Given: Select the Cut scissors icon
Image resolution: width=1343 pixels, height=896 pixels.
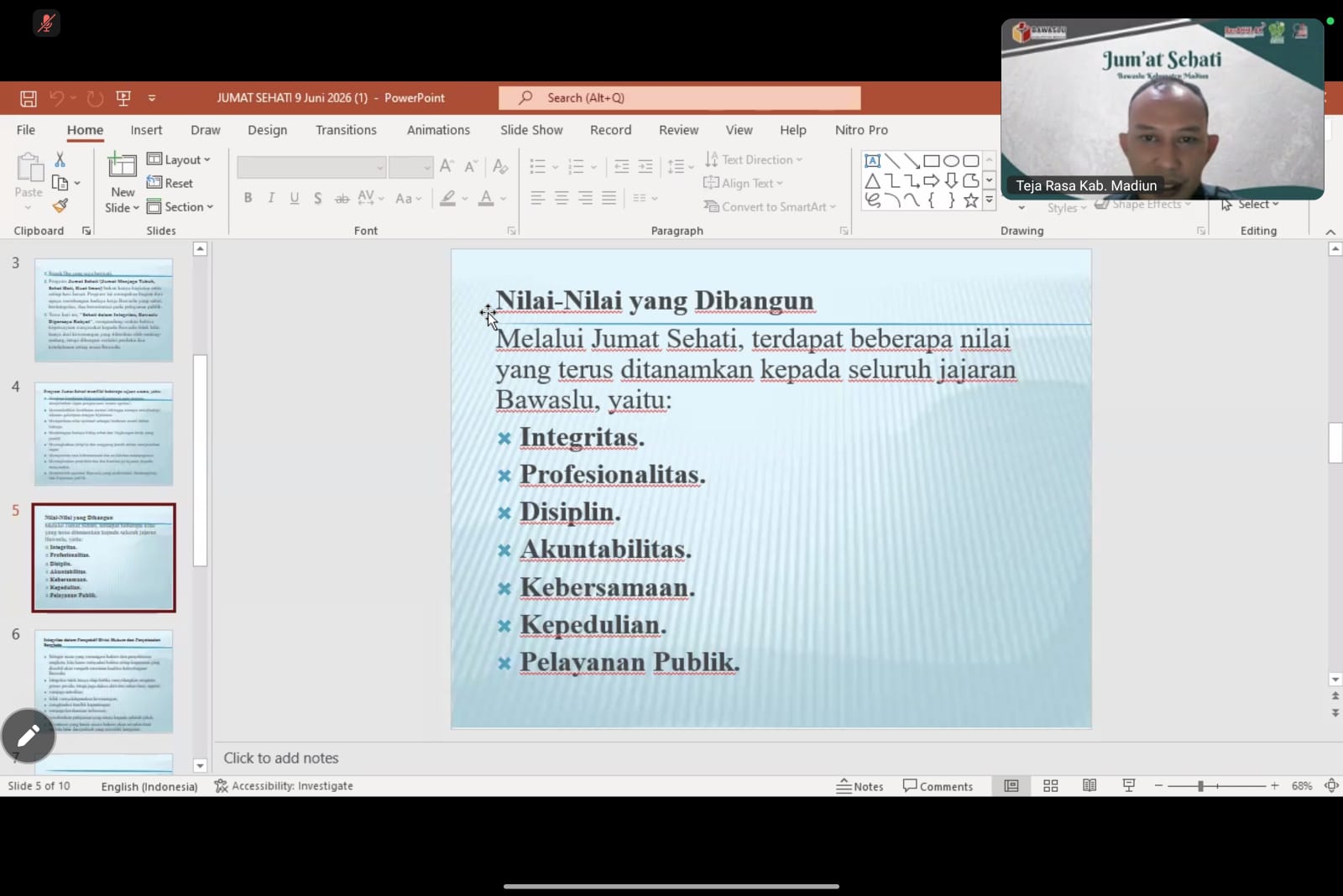Looking at the screenshot, I should tap(60, 159).
